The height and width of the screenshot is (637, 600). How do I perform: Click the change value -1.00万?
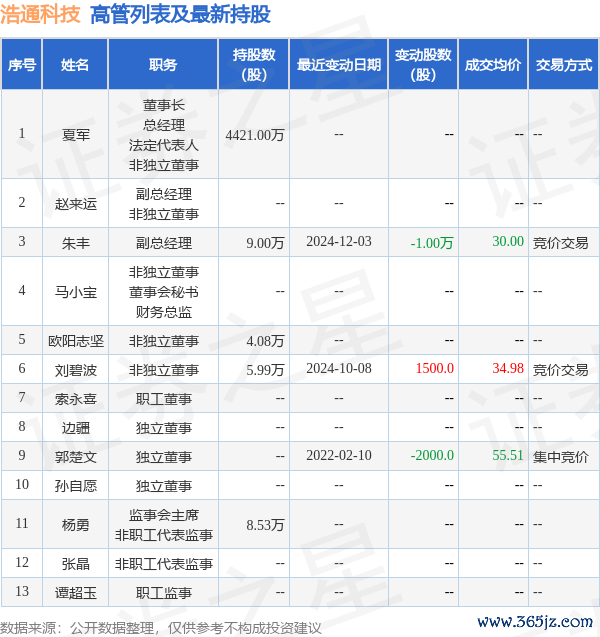pos(432,243)
